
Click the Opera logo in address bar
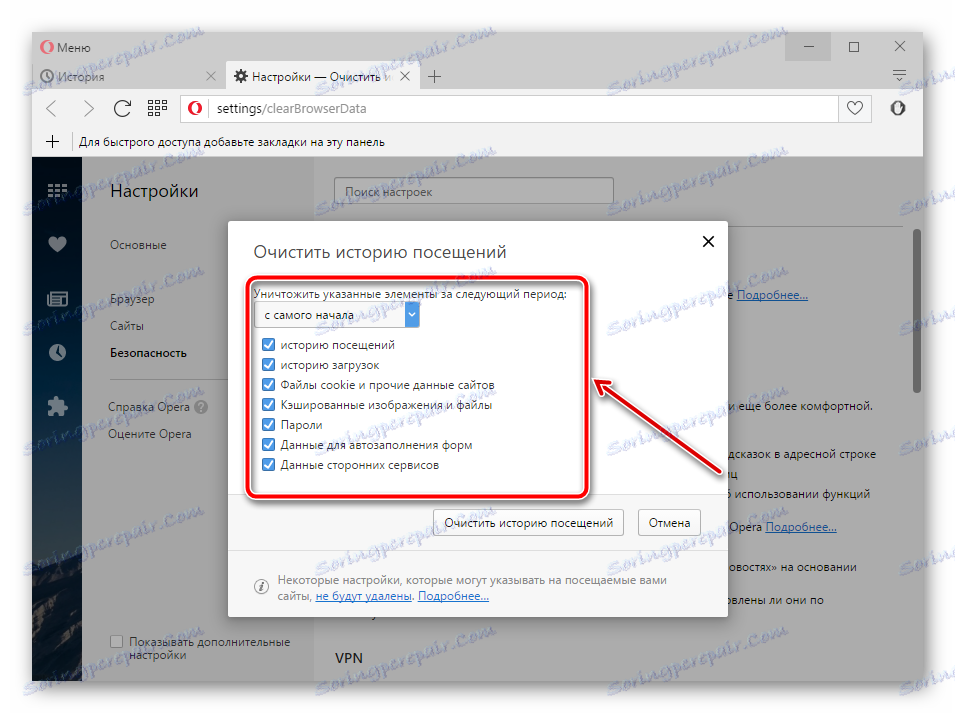click(x=195, y=108)
